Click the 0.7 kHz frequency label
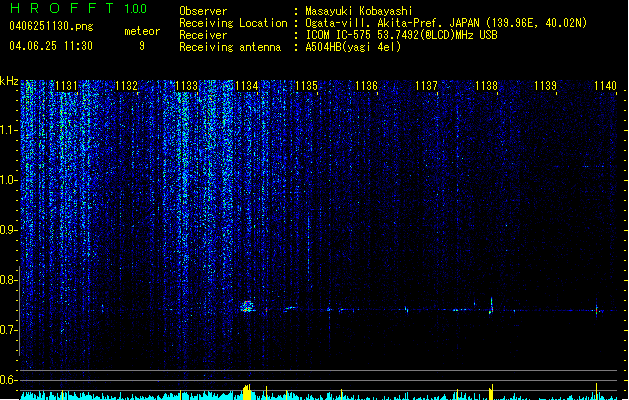629x400 pixels. [x=8, y=330]
